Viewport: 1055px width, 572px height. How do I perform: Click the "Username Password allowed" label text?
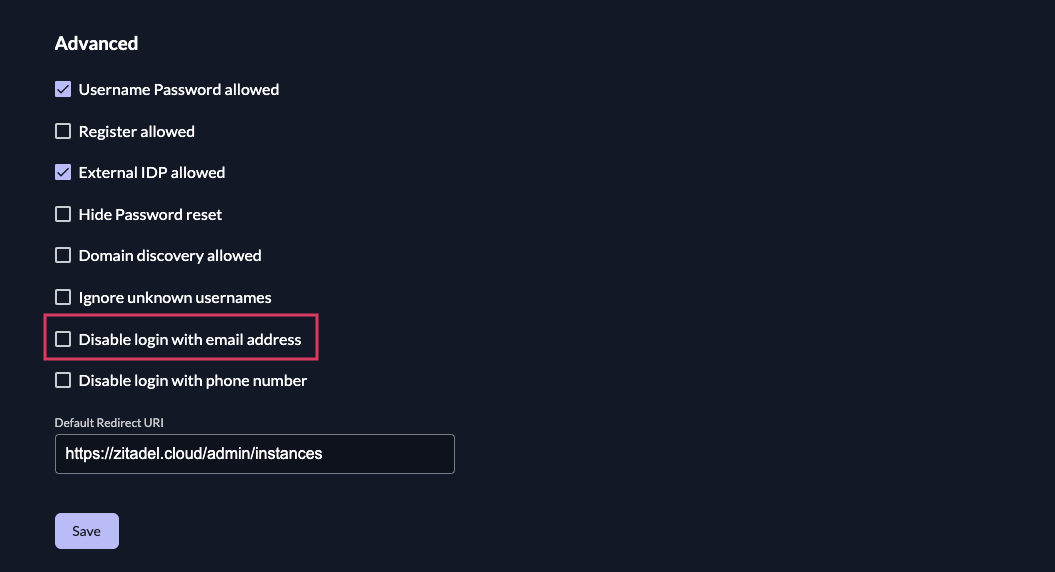point(179,89)
